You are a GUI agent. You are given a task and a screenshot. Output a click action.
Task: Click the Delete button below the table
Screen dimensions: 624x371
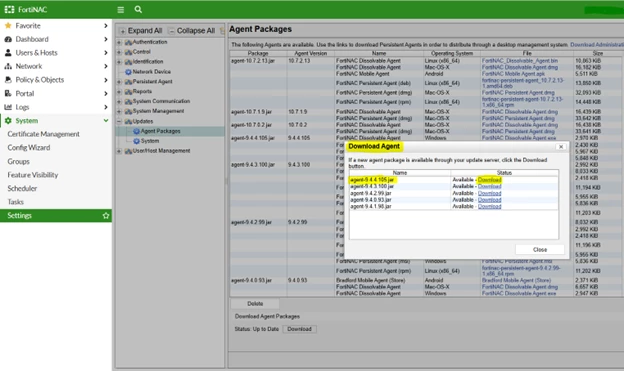(x=255, y=304)
